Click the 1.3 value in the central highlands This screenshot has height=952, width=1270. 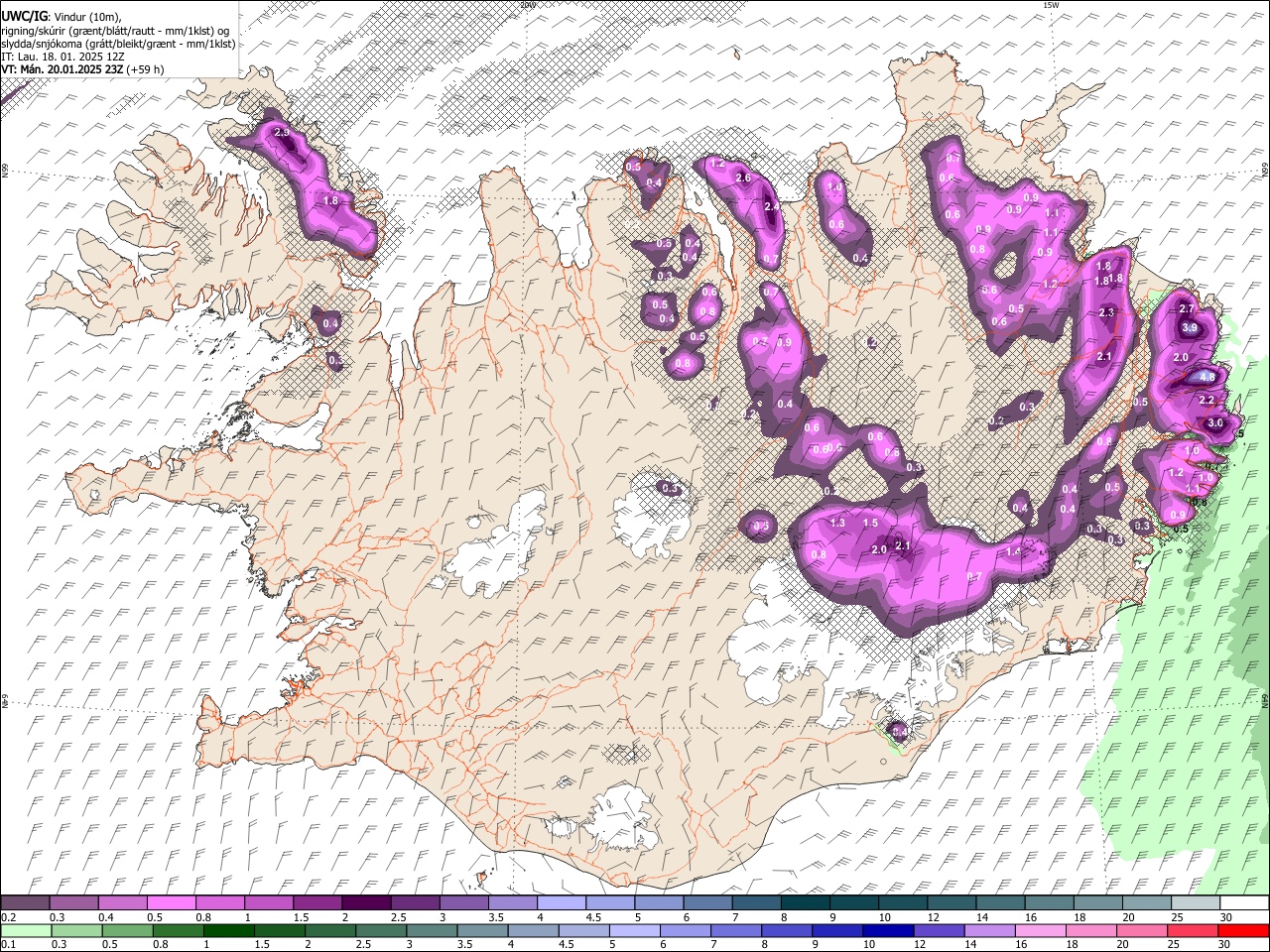[837, 523]
